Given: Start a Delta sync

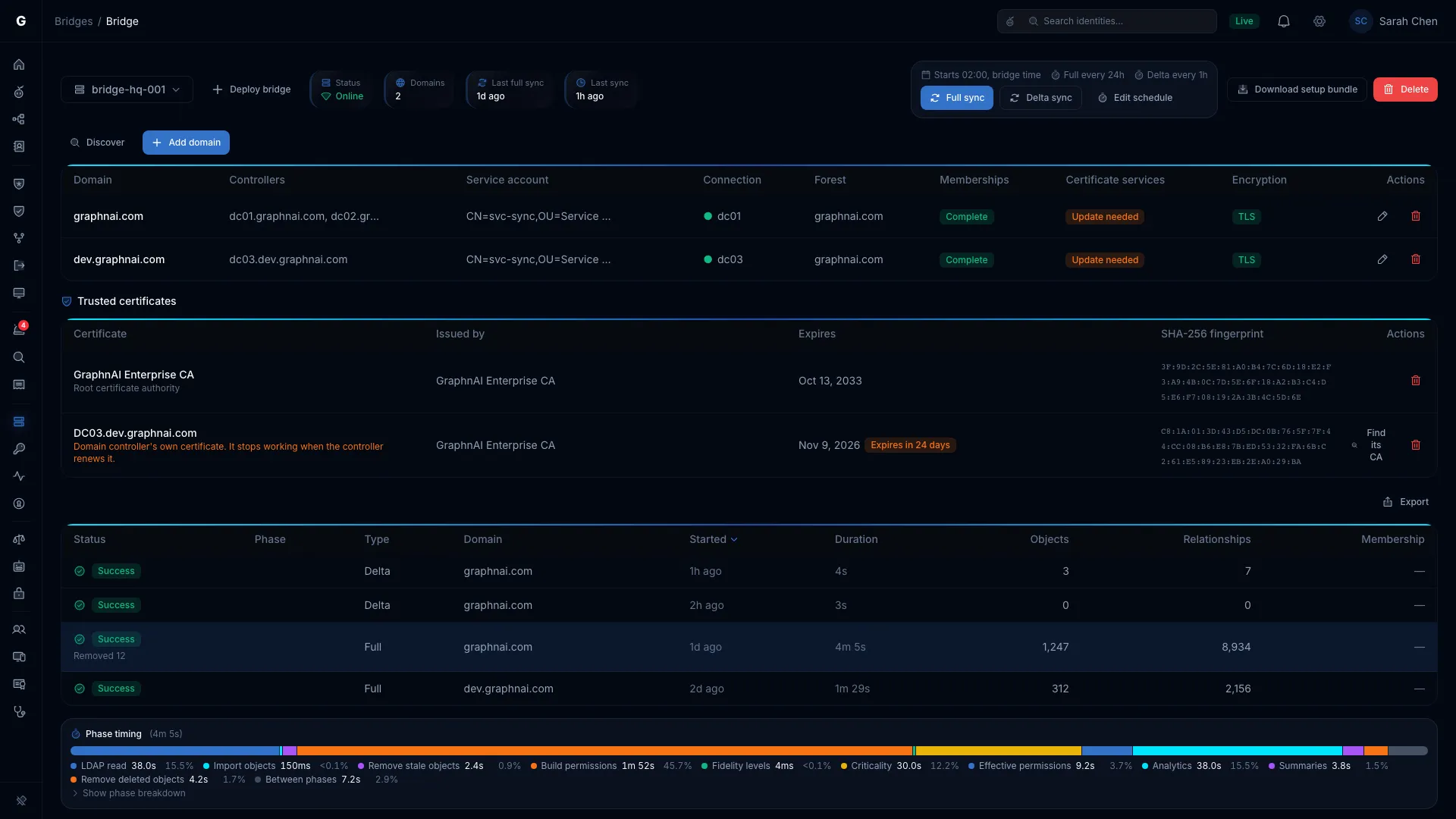Looking at the screenshot, I should 1040,98.
